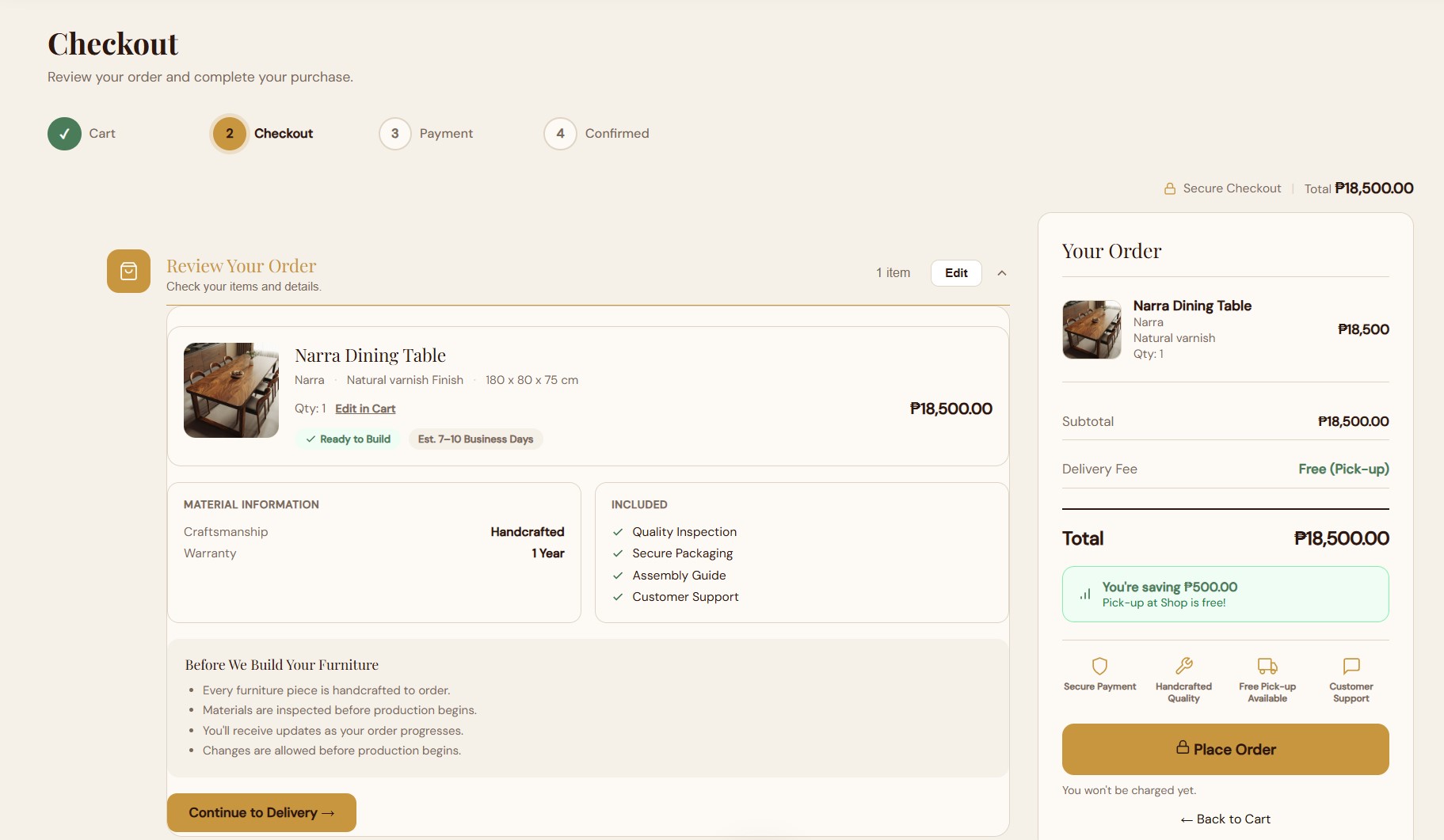
Task: Follow the Back to Cart link
Action: pos(1225,819)
